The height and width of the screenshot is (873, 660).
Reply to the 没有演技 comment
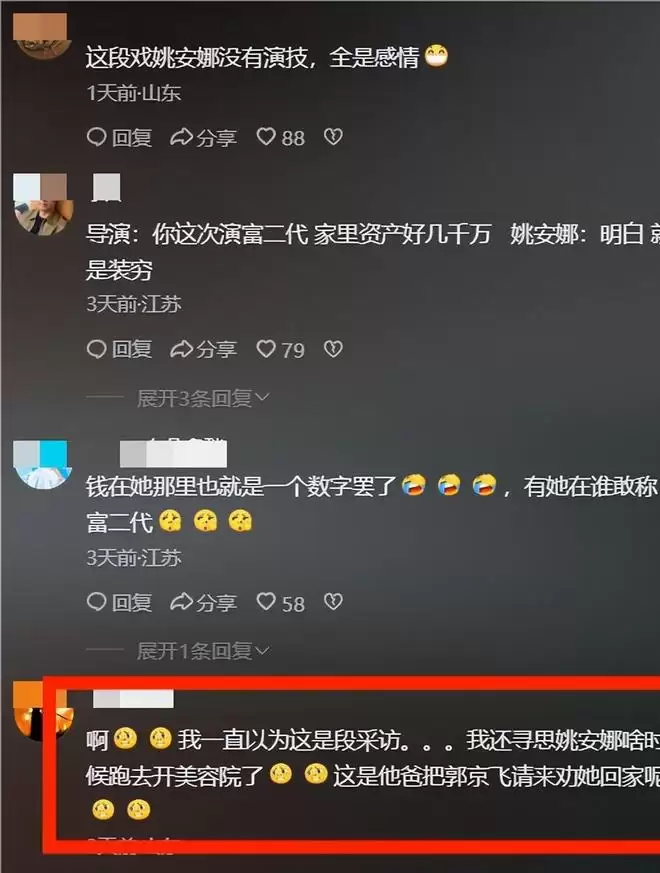click(119, 138)
